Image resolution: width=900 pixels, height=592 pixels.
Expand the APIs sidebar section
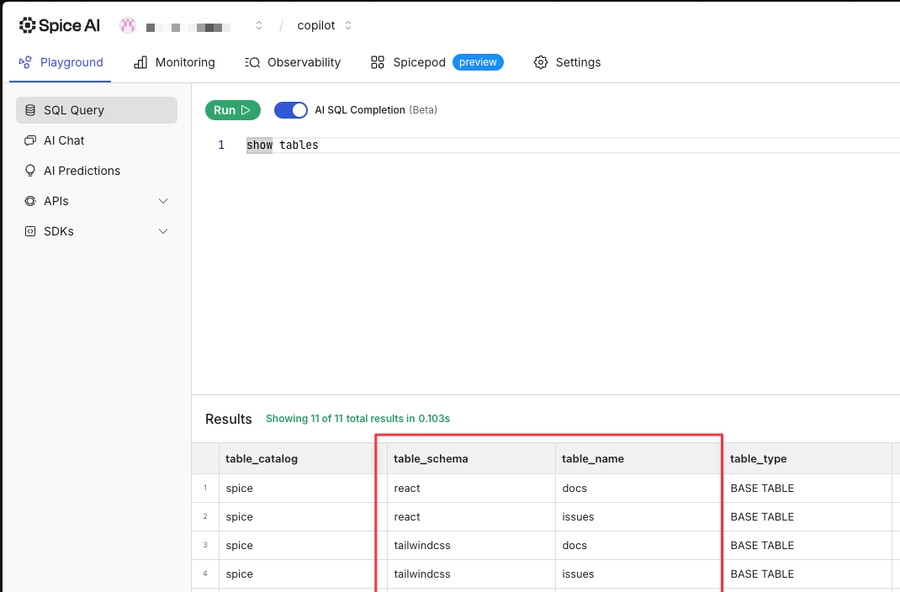pos(164,201)
